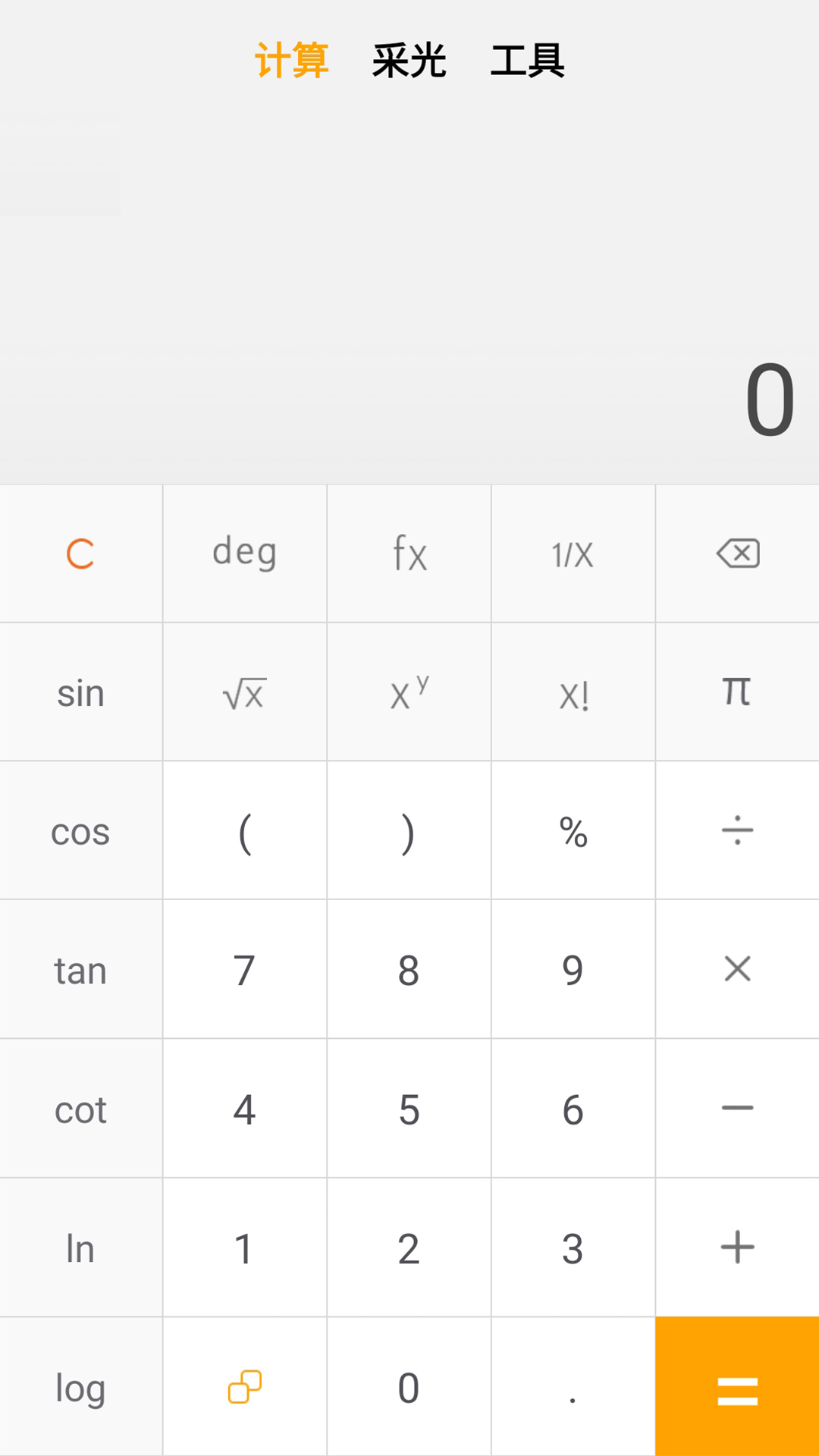This screenshot has height=1456, width=819.
Task: Apply the sin function
Action: pyautogui.click(x=80, y=693)
